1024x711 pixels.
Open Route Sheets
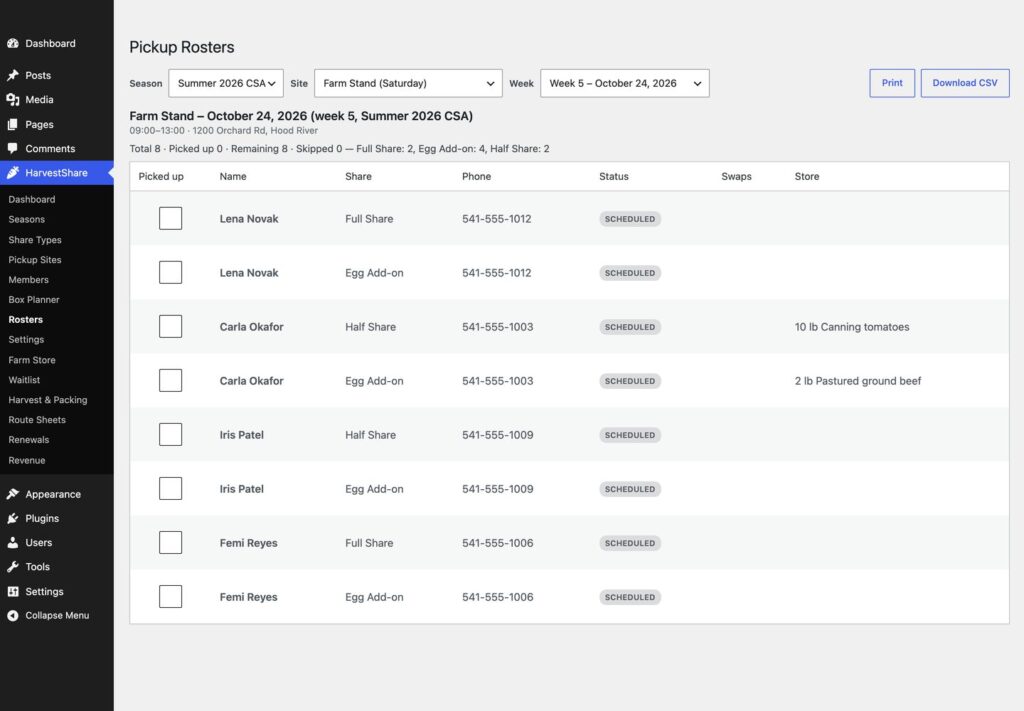coord(37,419)
